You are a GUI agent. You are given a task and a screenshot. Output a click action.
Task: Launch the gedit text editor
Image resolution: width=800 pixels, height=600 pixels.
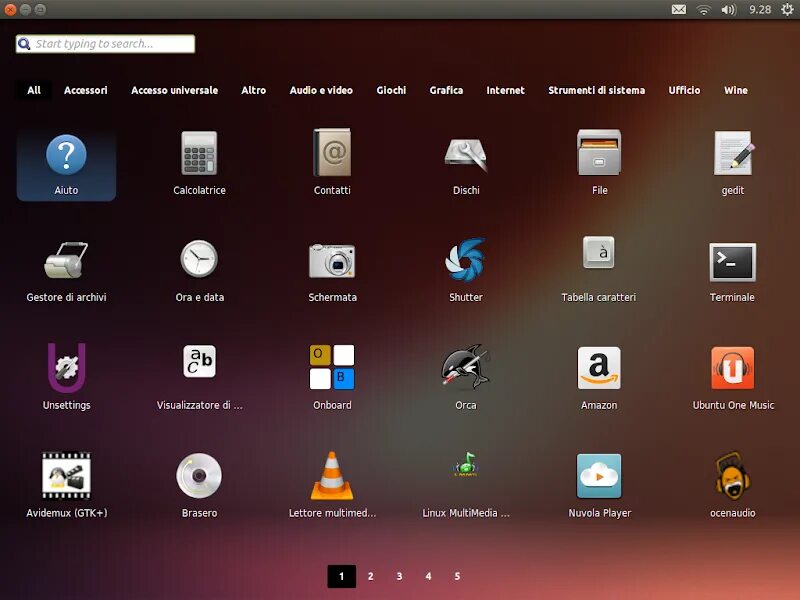[733, 163]
